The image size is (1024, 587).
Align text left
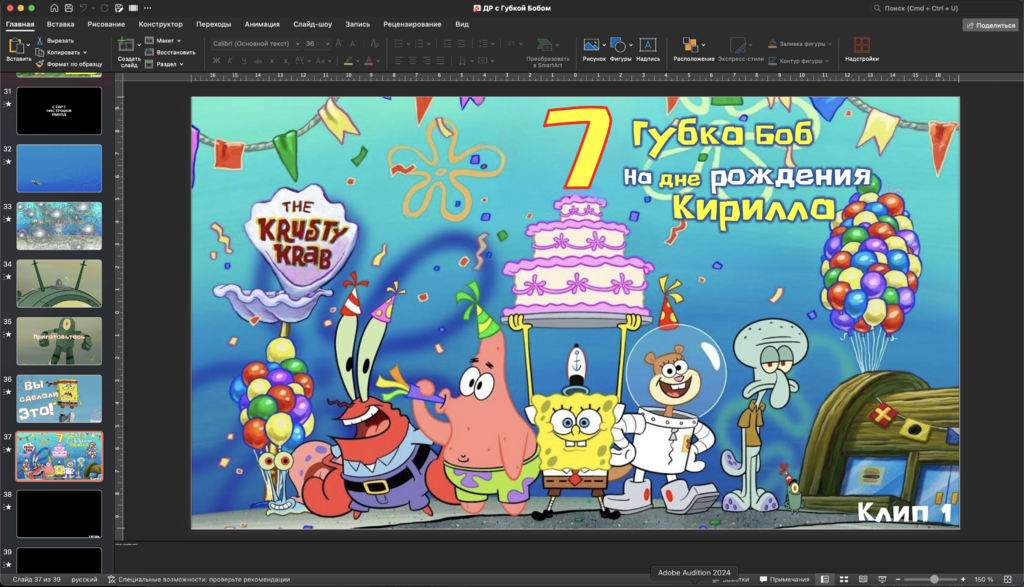click(x=398, y=61)
